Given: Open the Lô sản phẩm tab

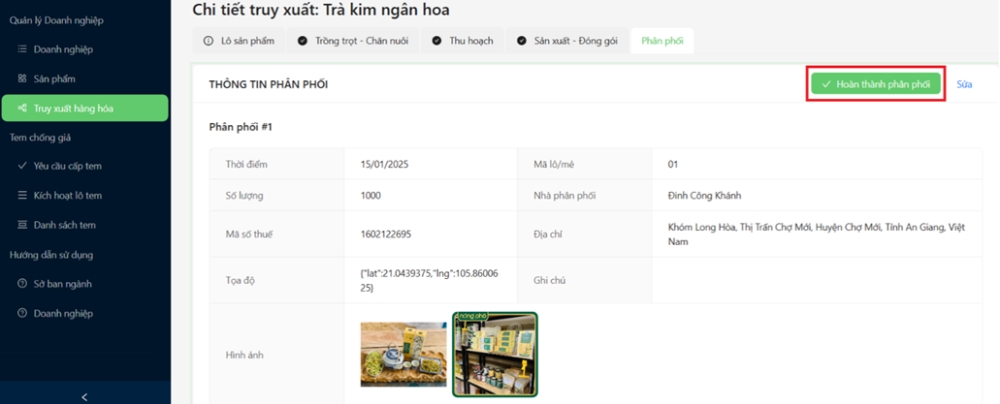Looking at the screenshot, I should (x=239, y=41).
